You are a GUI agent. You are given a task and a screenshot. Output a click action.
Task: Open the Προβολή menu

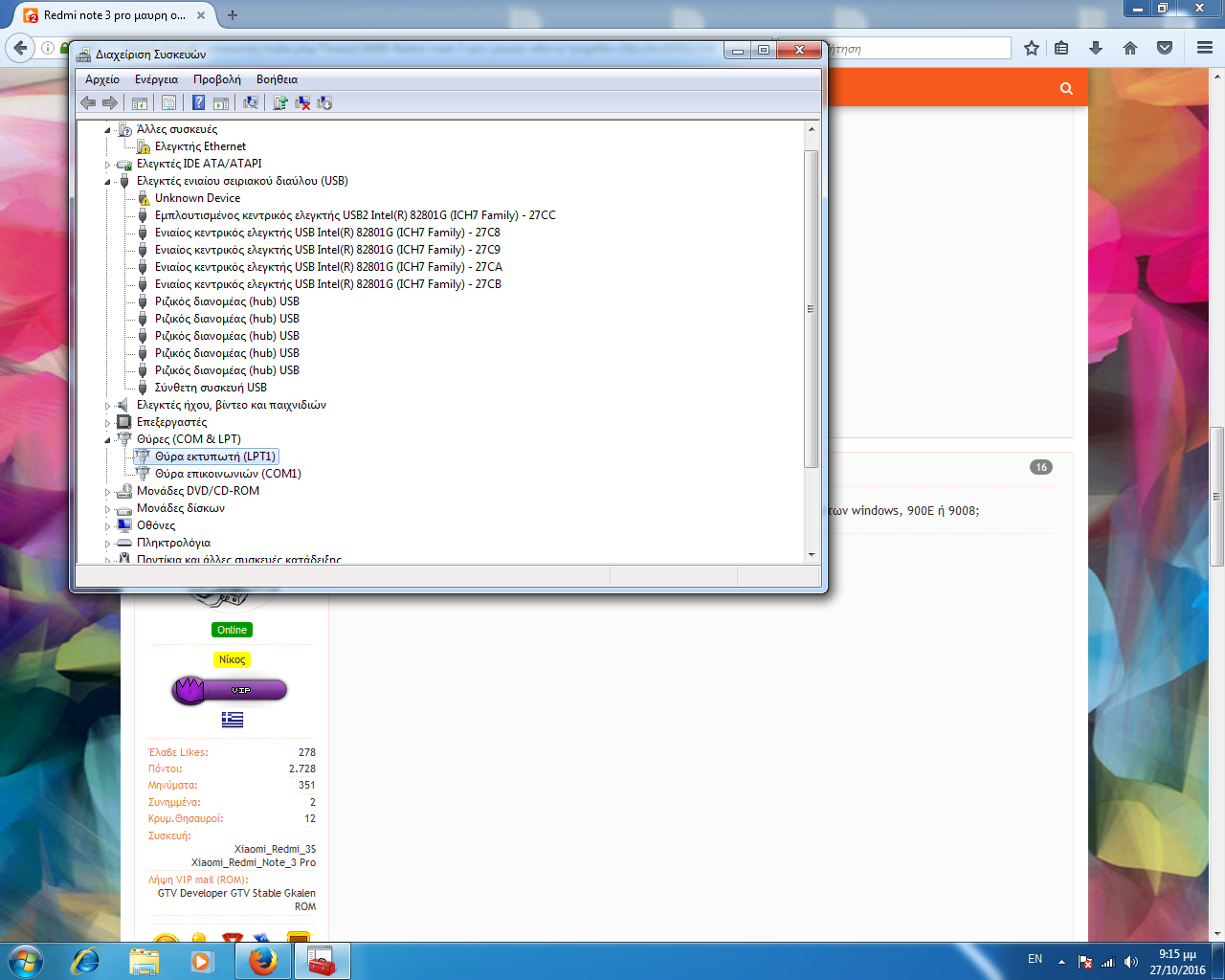pyautogui.click(x=216, y=79)
